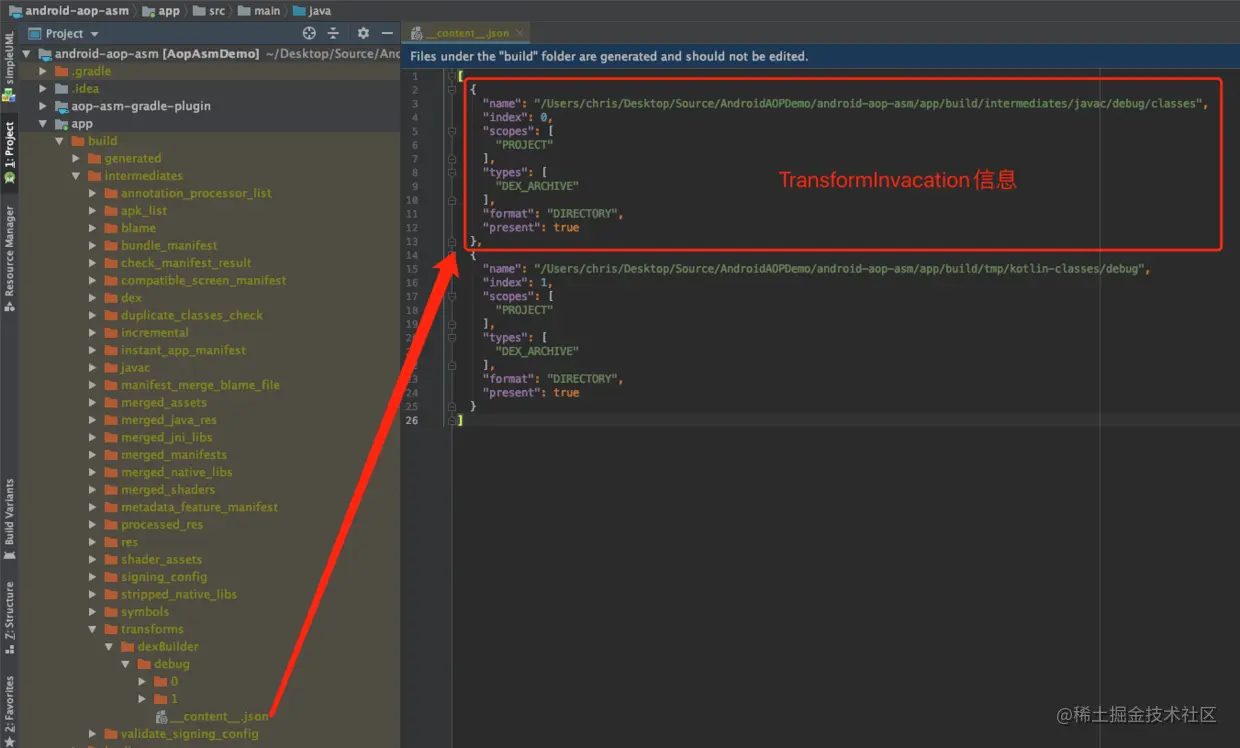The image size is (1240, 748).
Task: Select the merged_manifests folder
Action: (164, 455)
